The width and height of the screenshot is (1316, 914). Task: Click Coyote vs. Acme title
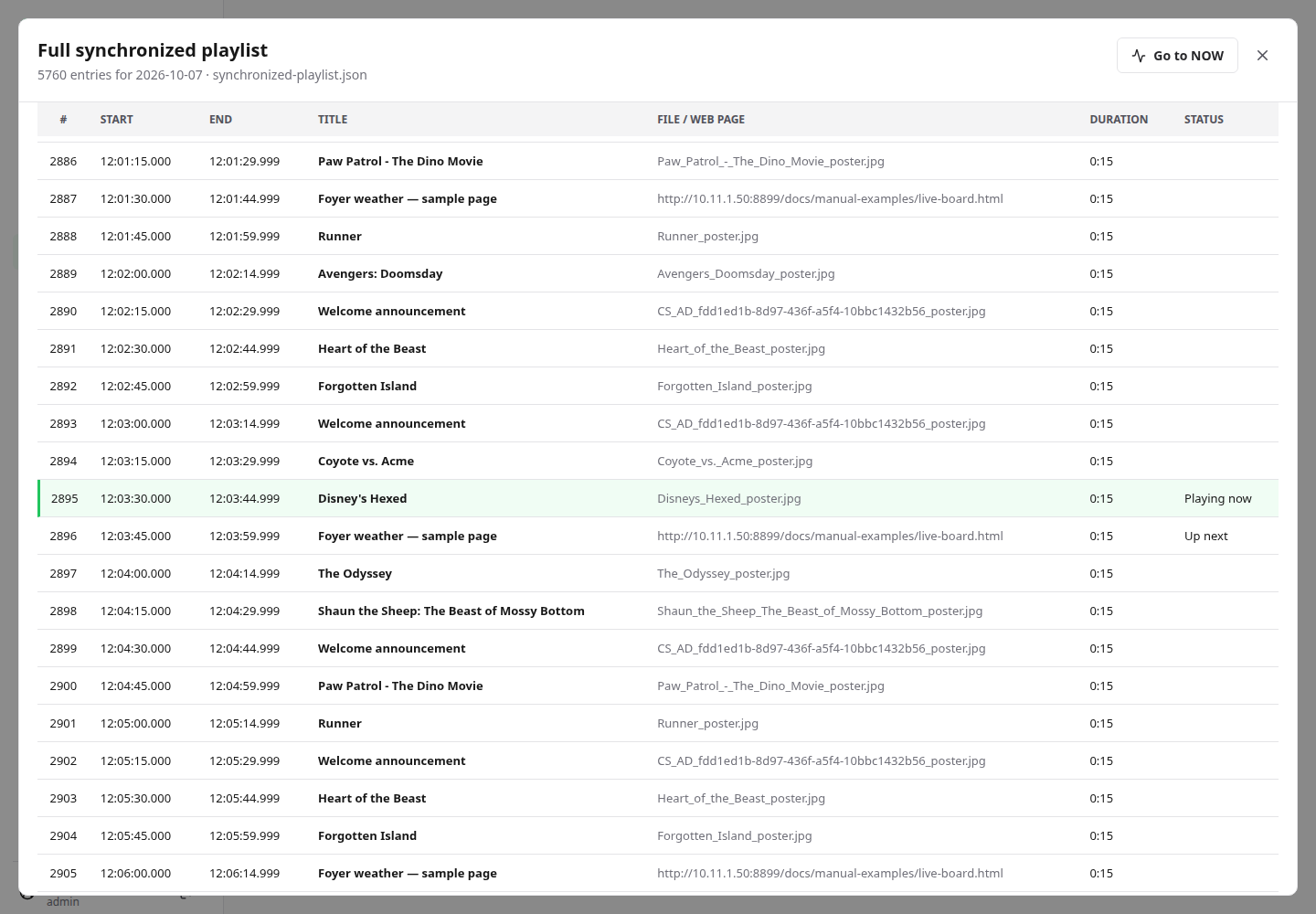tap(366, 462)
